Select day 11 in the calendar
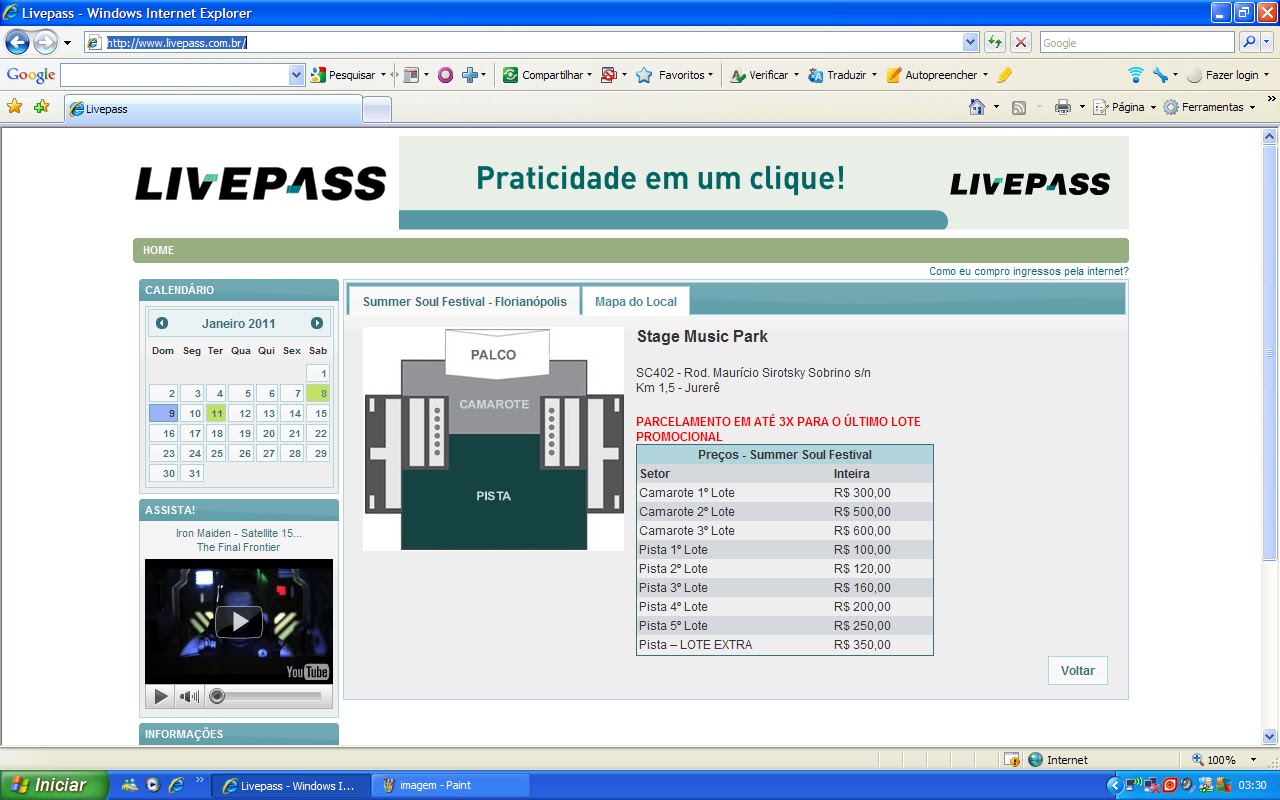This screenshot has width=1280, height=800. (x=216, y=413)
